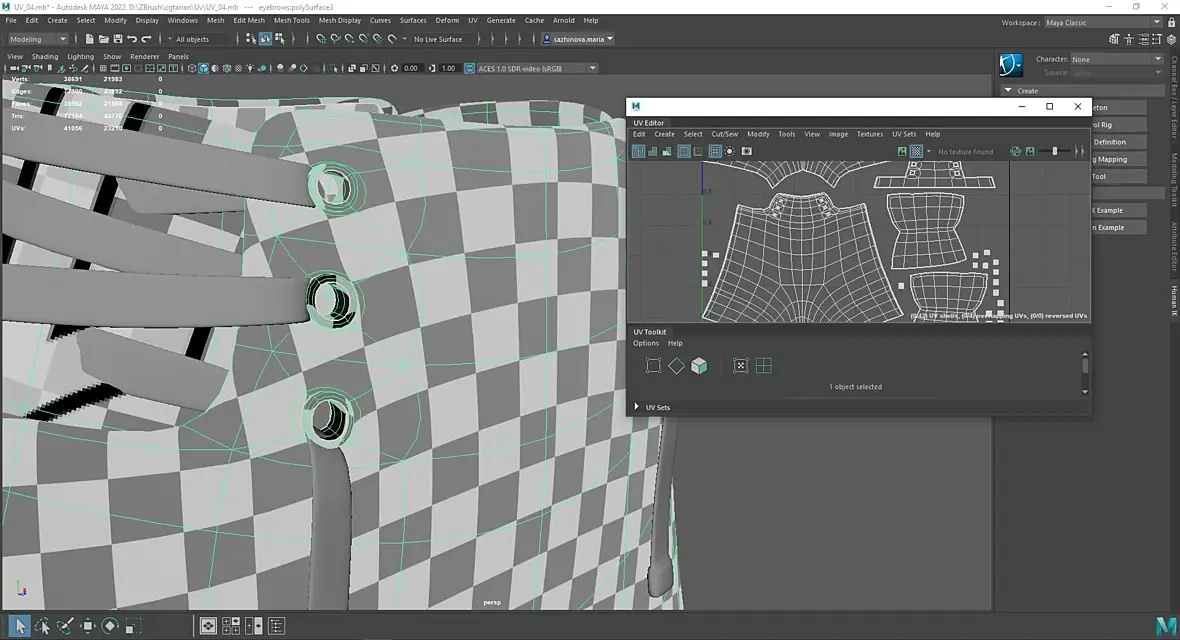Switch to four-pane layout icon
1180x640 pixels.
pyautogui.click(x=231, y=626)
